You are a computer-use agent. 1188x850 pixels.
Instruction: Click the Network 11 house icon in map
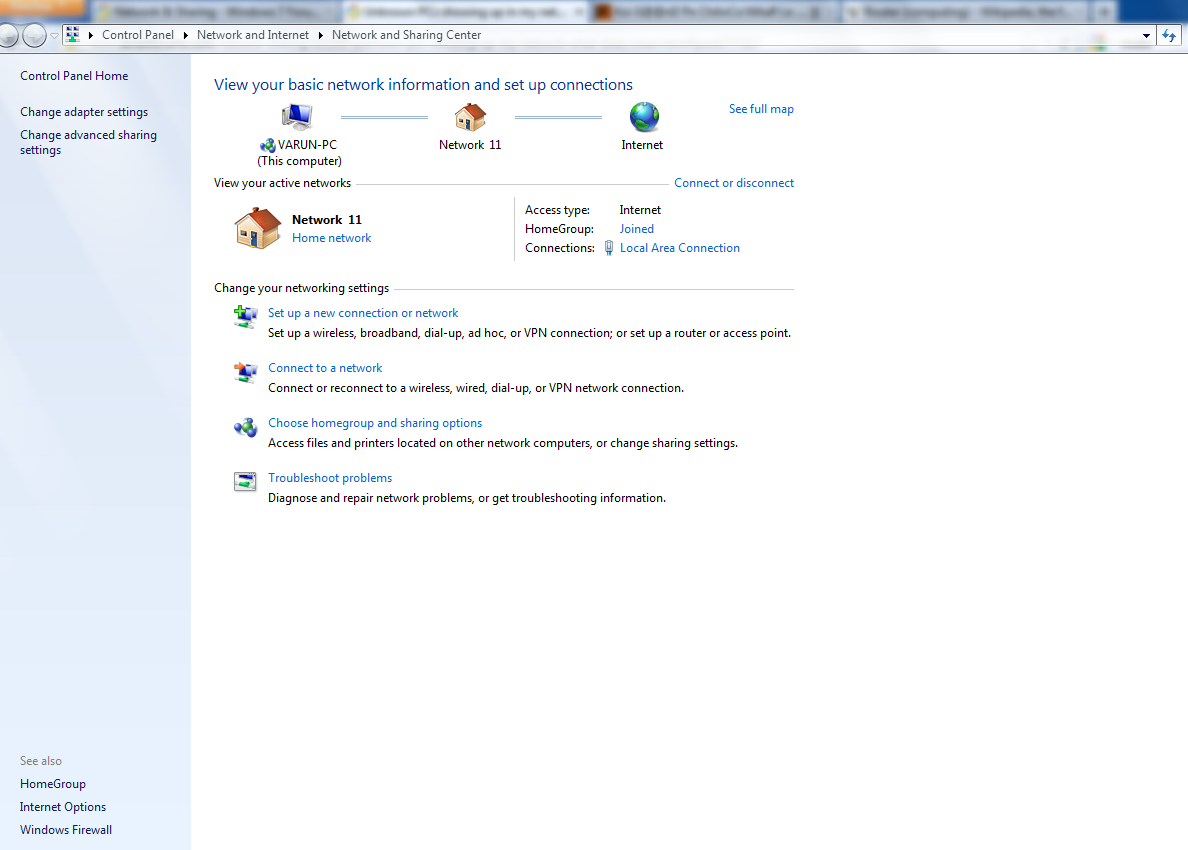470,117
